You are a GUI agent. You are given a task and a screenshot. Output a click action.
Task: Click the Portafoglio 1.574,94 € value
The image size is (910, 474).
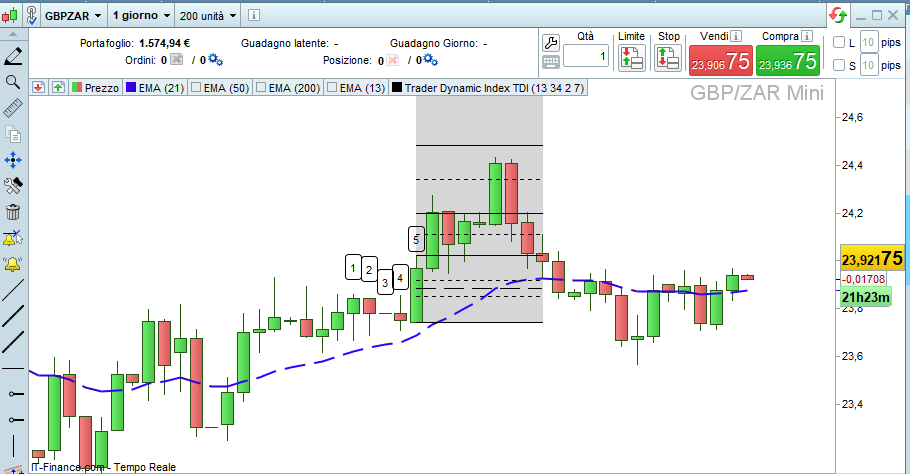[x=164, y=43]
